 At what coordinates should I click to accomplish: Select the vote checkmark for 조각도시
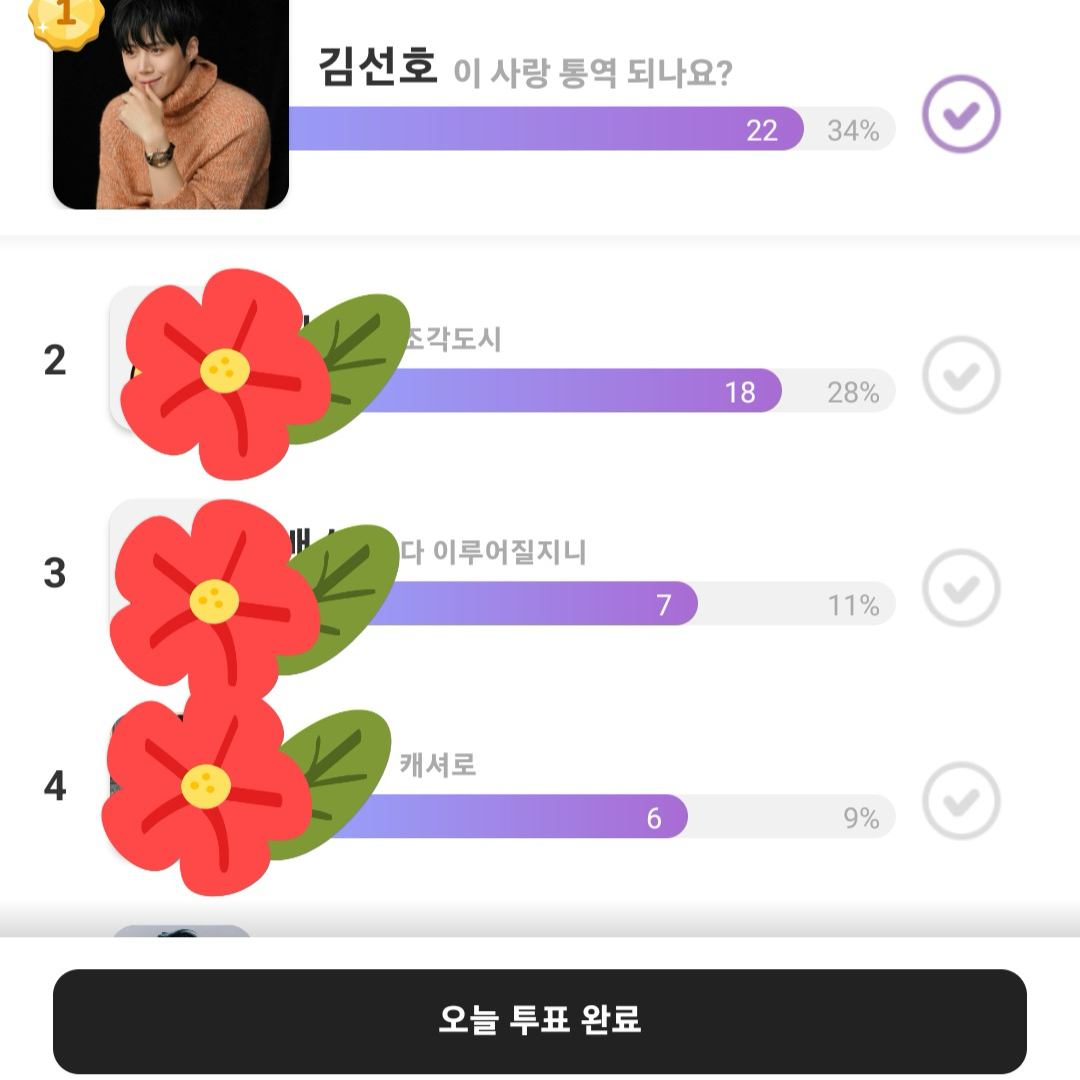point(960,375)
